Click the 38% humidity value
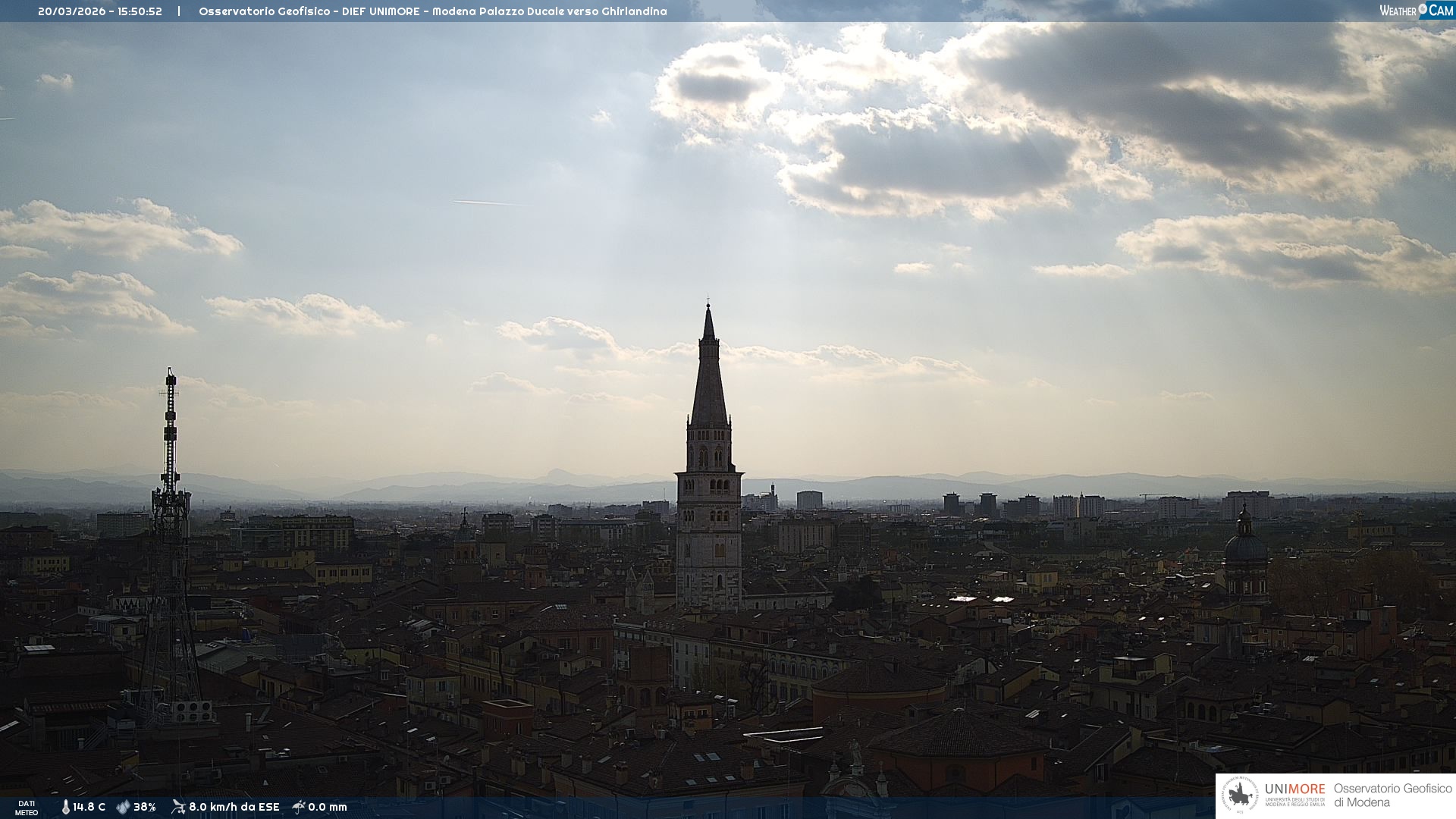The height and width of the screenshot is (819, 1456). click(x=145, y=807)
